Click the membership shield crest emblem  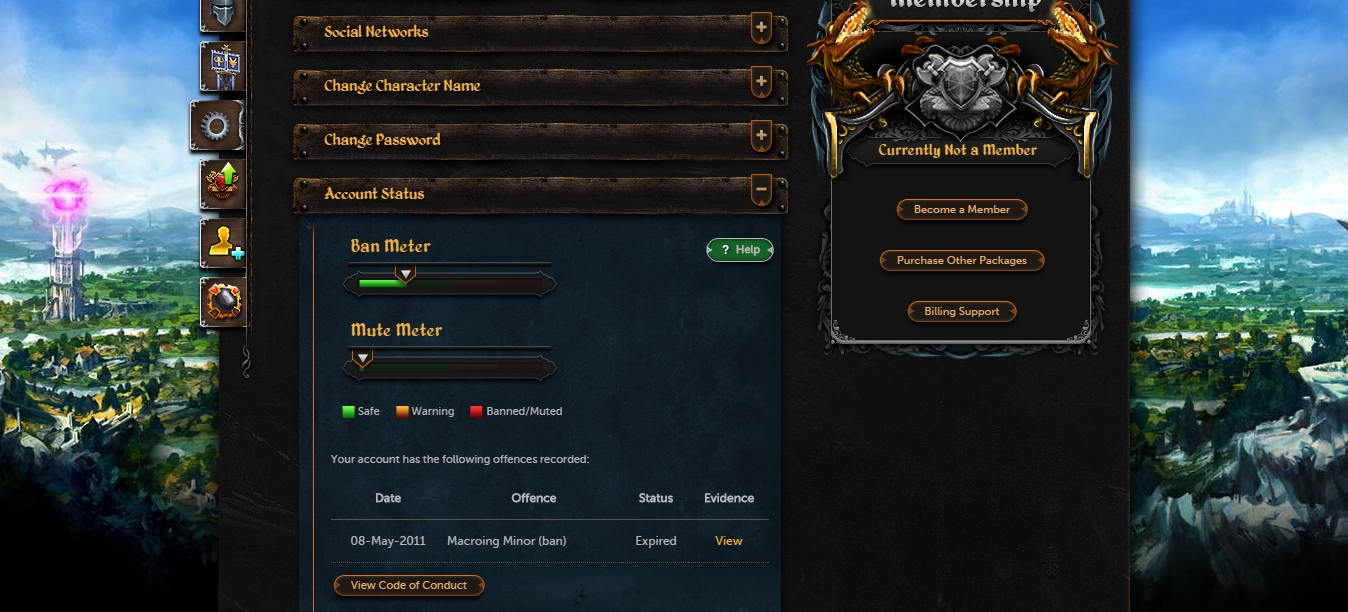tap(960, 84)
